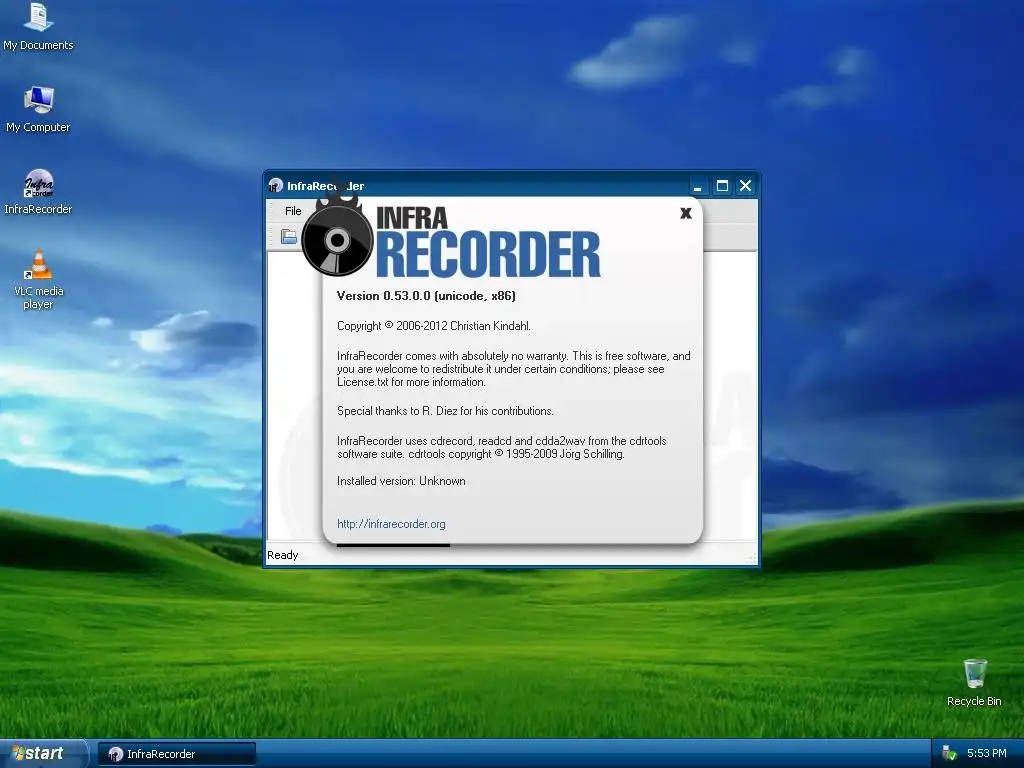Open the Windows Start menu

42,754
